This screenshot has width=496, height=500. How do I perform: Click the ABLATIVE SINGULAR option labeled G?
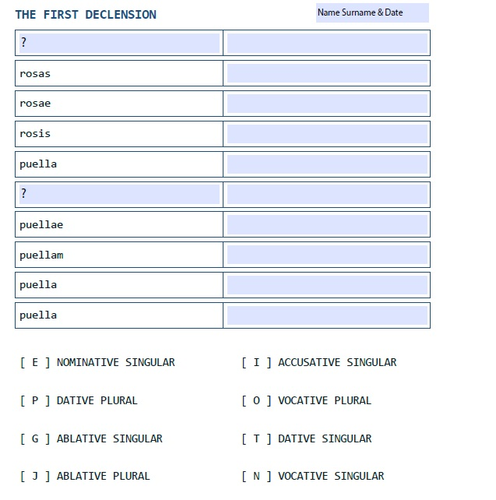(x=91, y=439)
